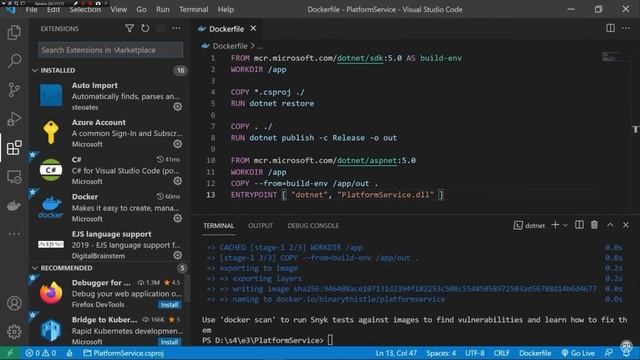Change the UTF-8 encoding
The height and width of the screenshot is (360, 640).
click(475, 353)
